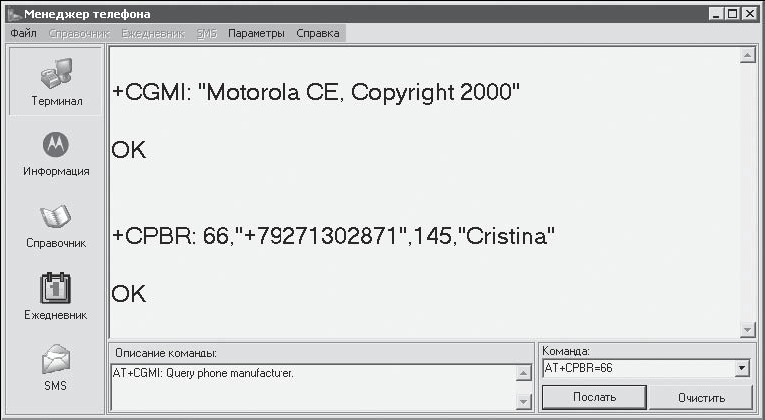This screenshot has height=420, width=765.
Task: Click the command description text box
Action: coord(312,387)
